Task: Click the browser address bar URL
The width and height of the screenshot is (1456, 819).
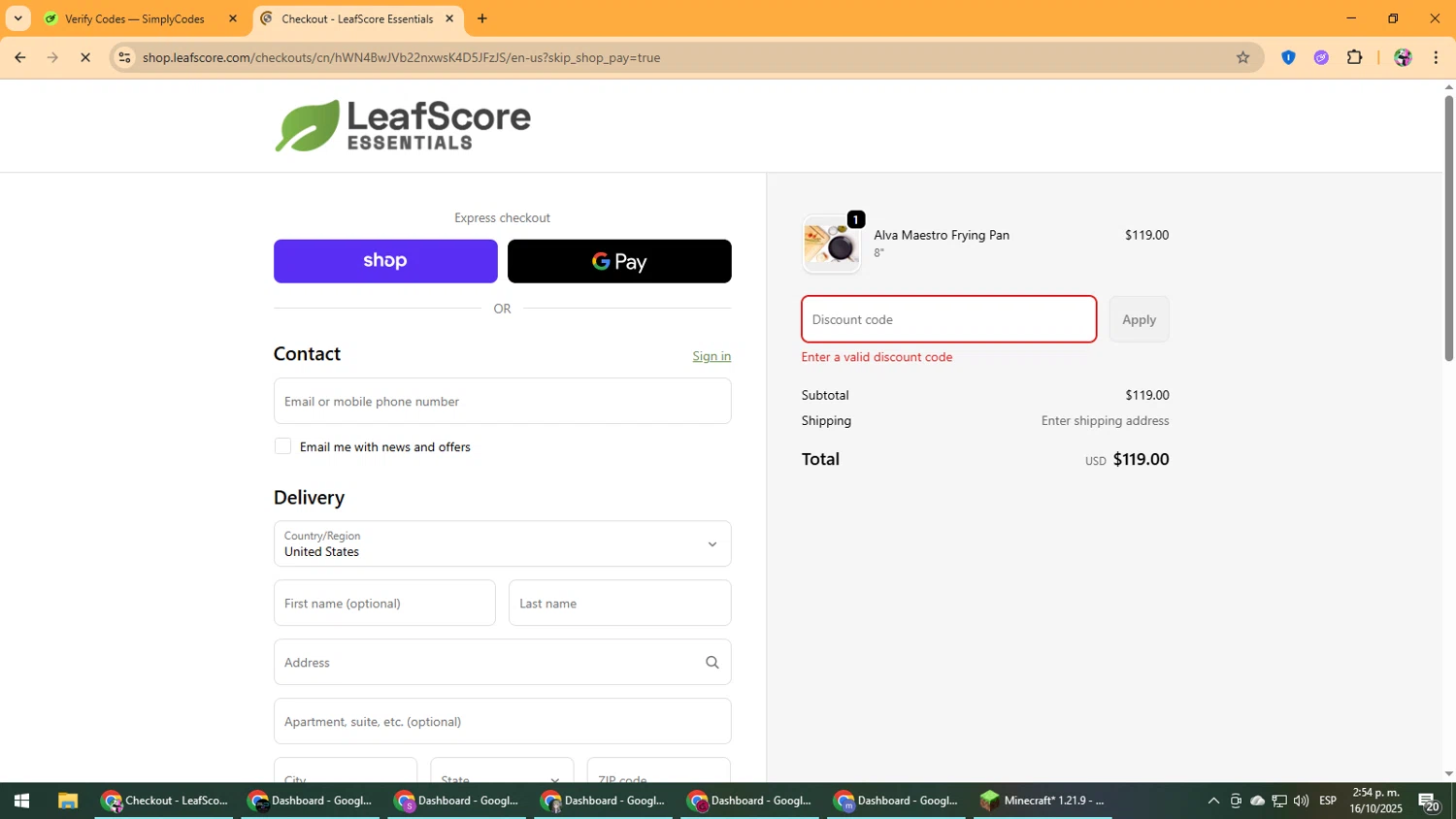Action: (x=401, y=57)
